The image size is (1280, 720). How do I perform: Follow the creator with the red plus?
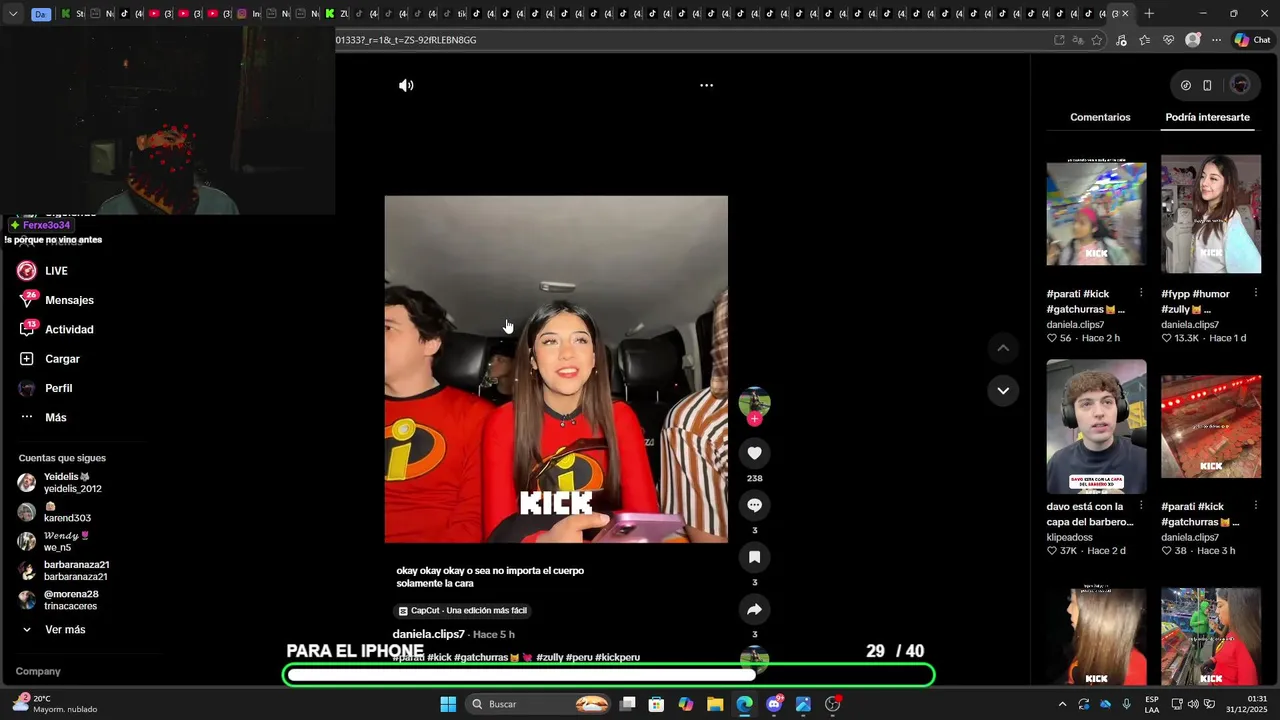pyautogui.click(x=754, y=419)
